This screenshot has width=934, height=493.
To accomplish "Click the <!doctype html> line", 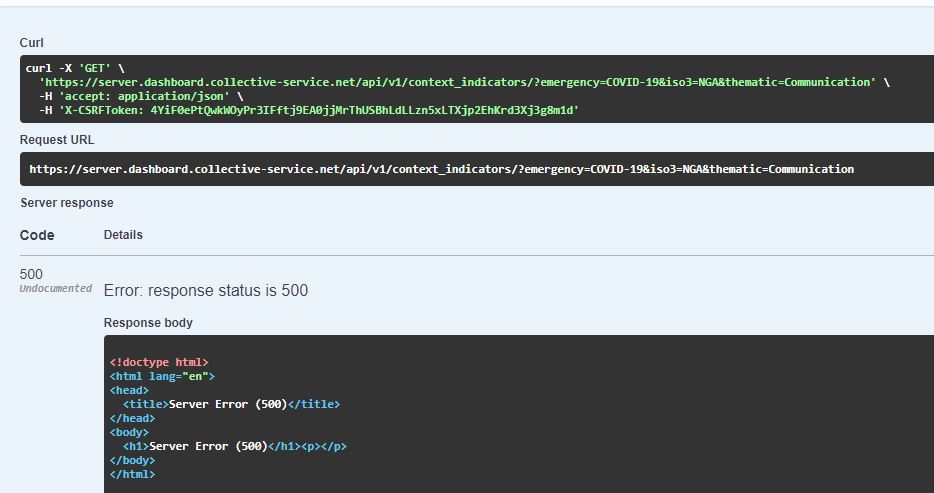I will (x=159, y=362).
